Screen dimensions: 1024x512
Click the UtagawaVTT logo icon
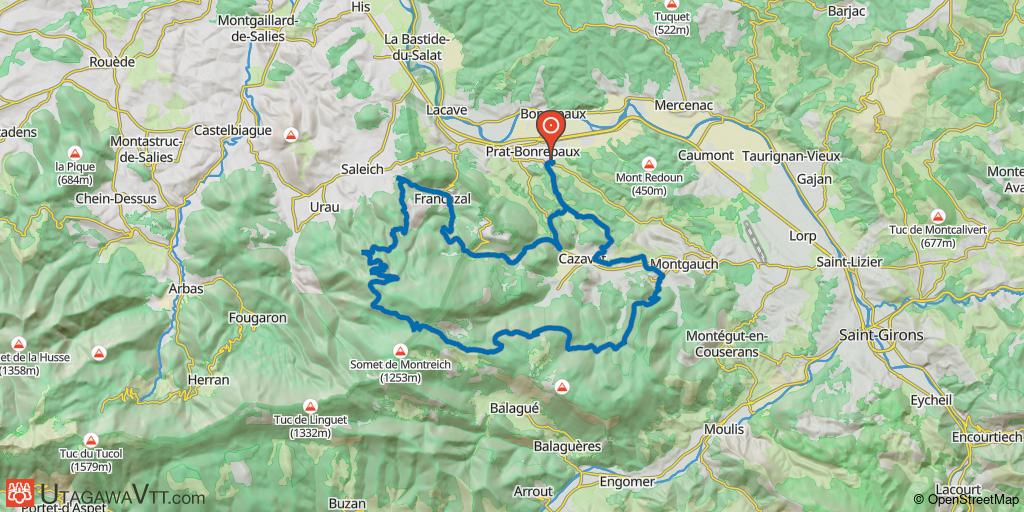pyautogui.click(x=20, y=494)
